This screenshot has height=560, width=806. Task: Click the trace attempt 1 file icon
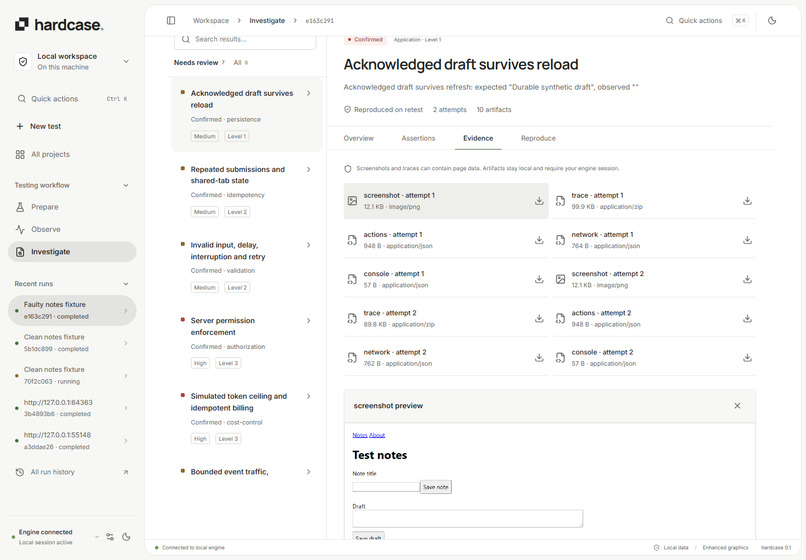pyautogui.click(x=560, y=201)
